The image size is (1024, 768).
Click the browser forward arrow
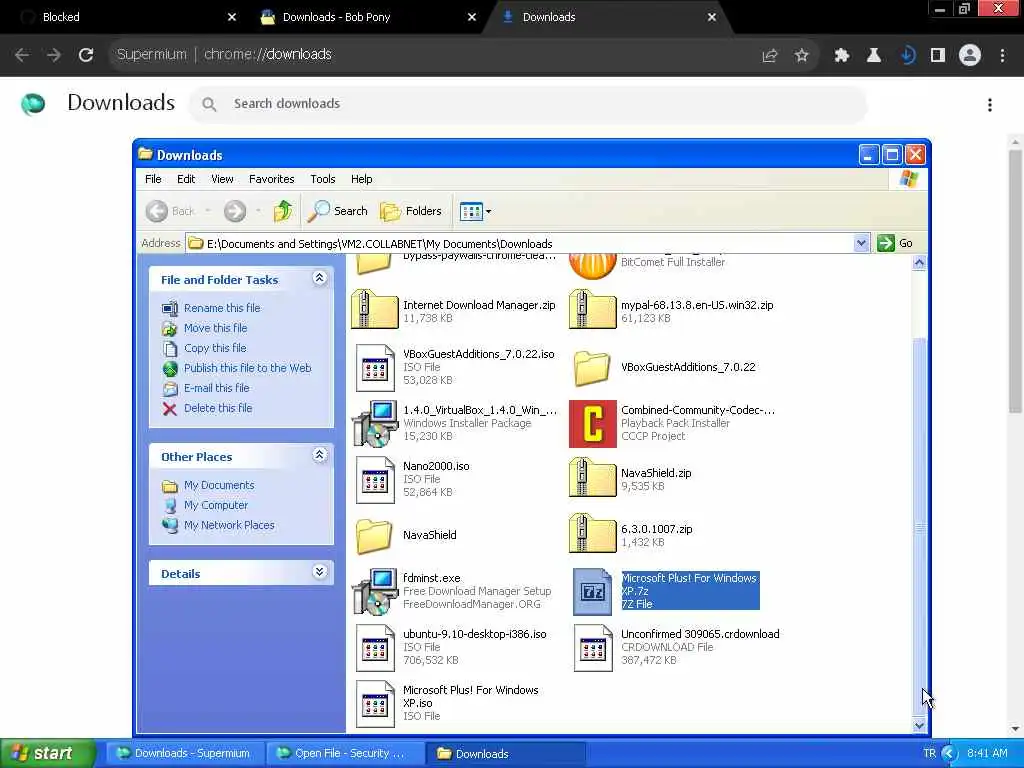point(54,55)
